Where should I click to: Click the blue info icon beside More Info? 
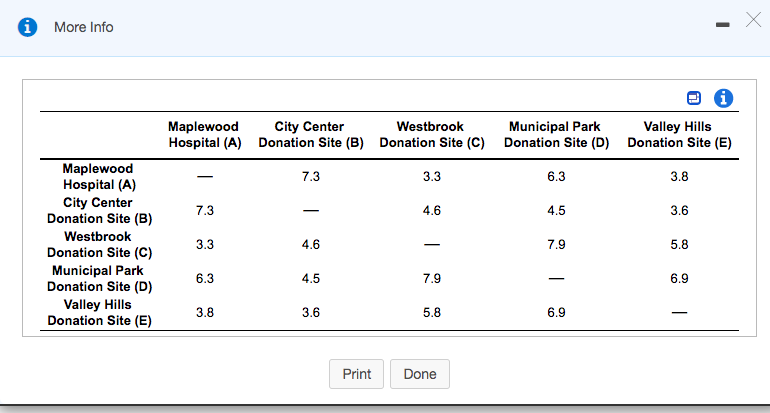(28, 27)
